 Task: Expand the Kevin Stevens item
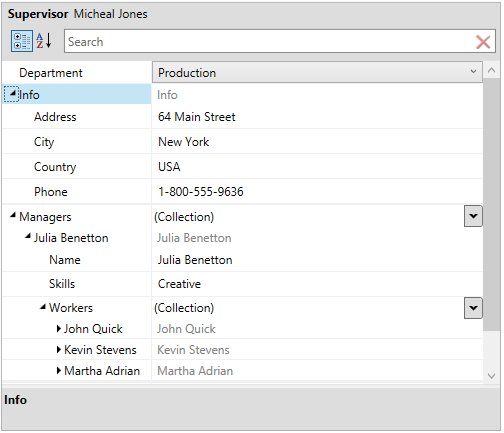[x=59, y=350]
